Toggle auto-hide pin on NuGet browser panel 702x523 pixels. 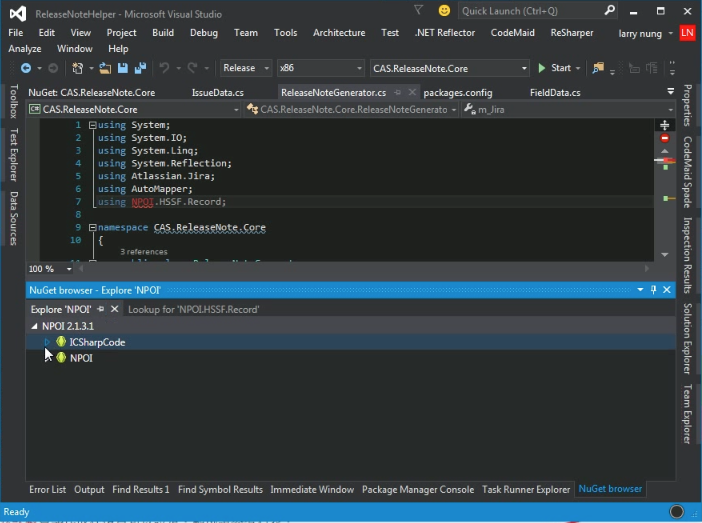tap(653, 290)
